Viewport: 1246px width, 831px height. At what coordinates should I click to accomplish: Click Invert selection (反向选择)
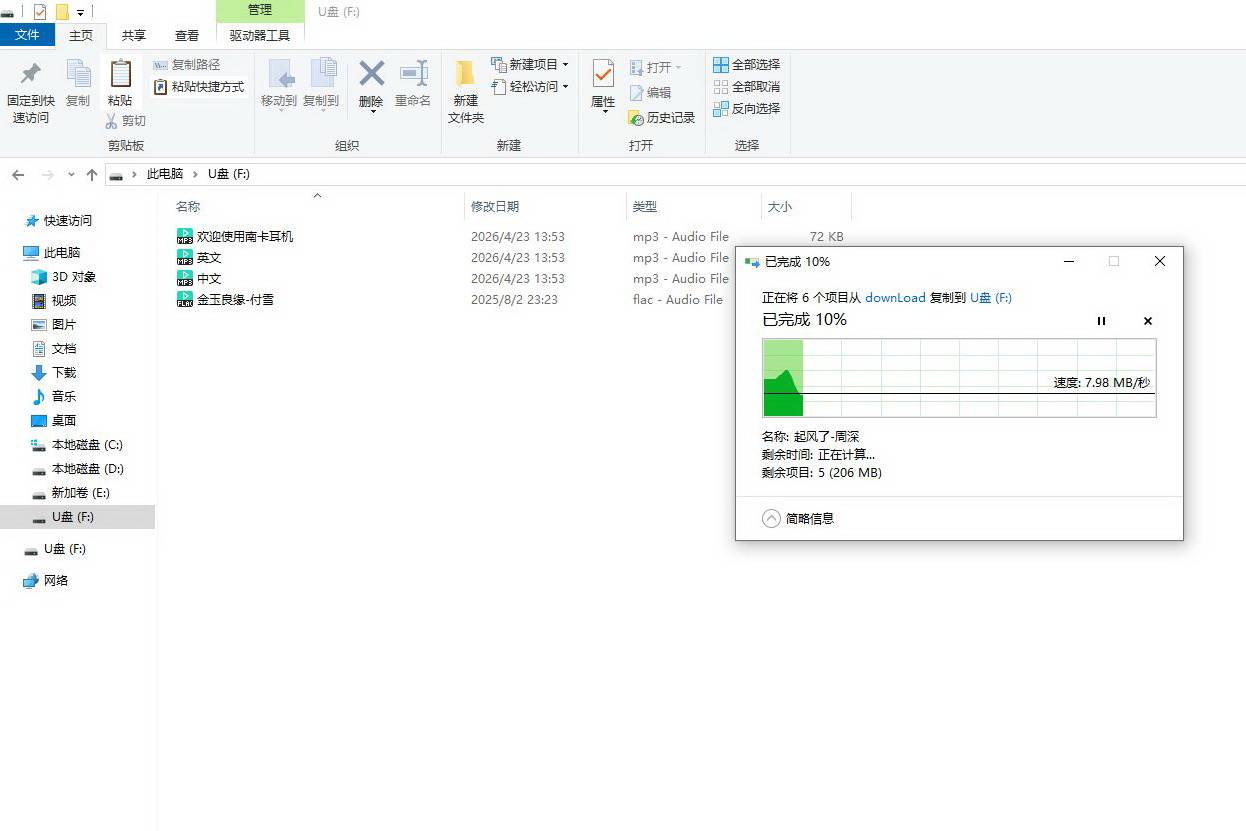pos(746,108)
